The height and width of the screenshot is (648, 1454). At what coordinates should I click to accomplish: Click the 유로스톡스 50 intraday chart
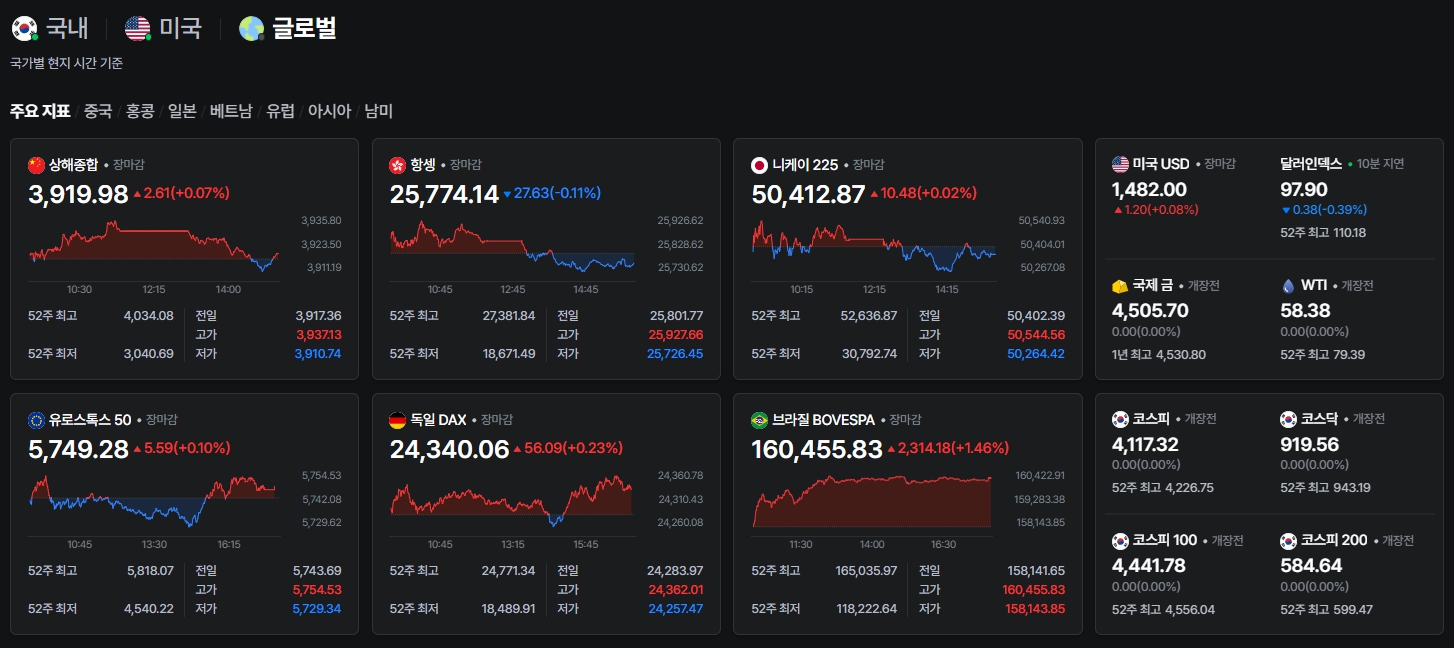[153, 500]
